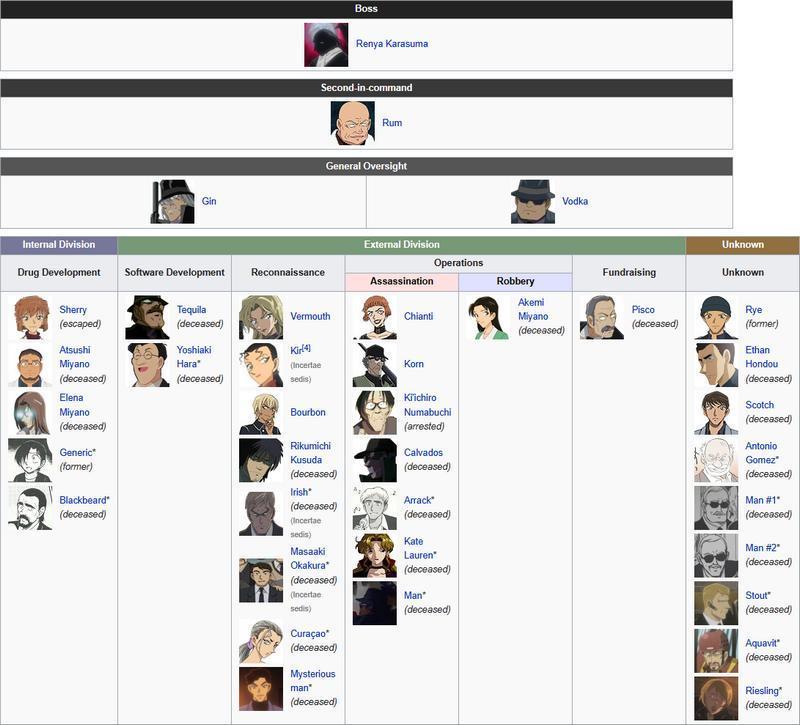Click the Fundraising column header
Image resolution: width=800 pixels, height=725 pixels.
point(629,272)
